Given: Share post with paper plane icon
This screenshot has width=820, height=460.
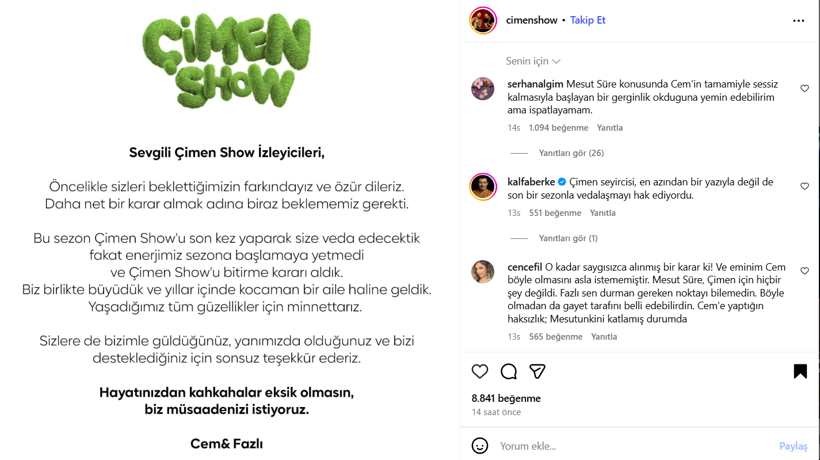Looking at the screenshot, I should [x=537, y=372].
